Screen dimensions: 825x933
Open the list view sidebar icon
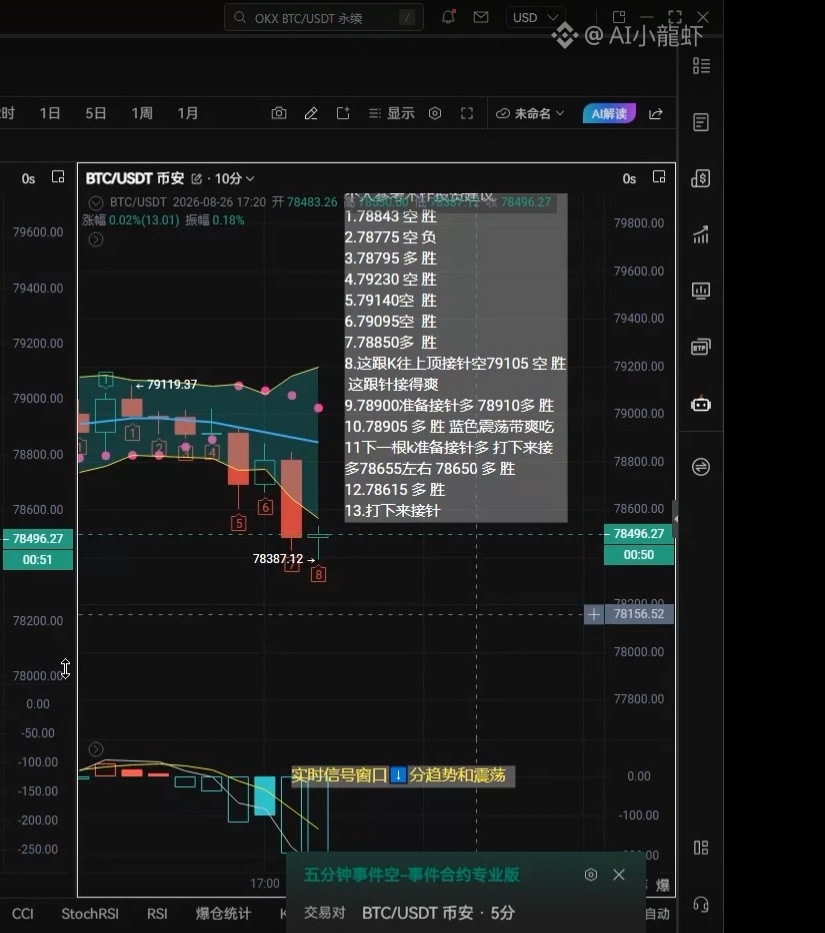coord(701,66)
